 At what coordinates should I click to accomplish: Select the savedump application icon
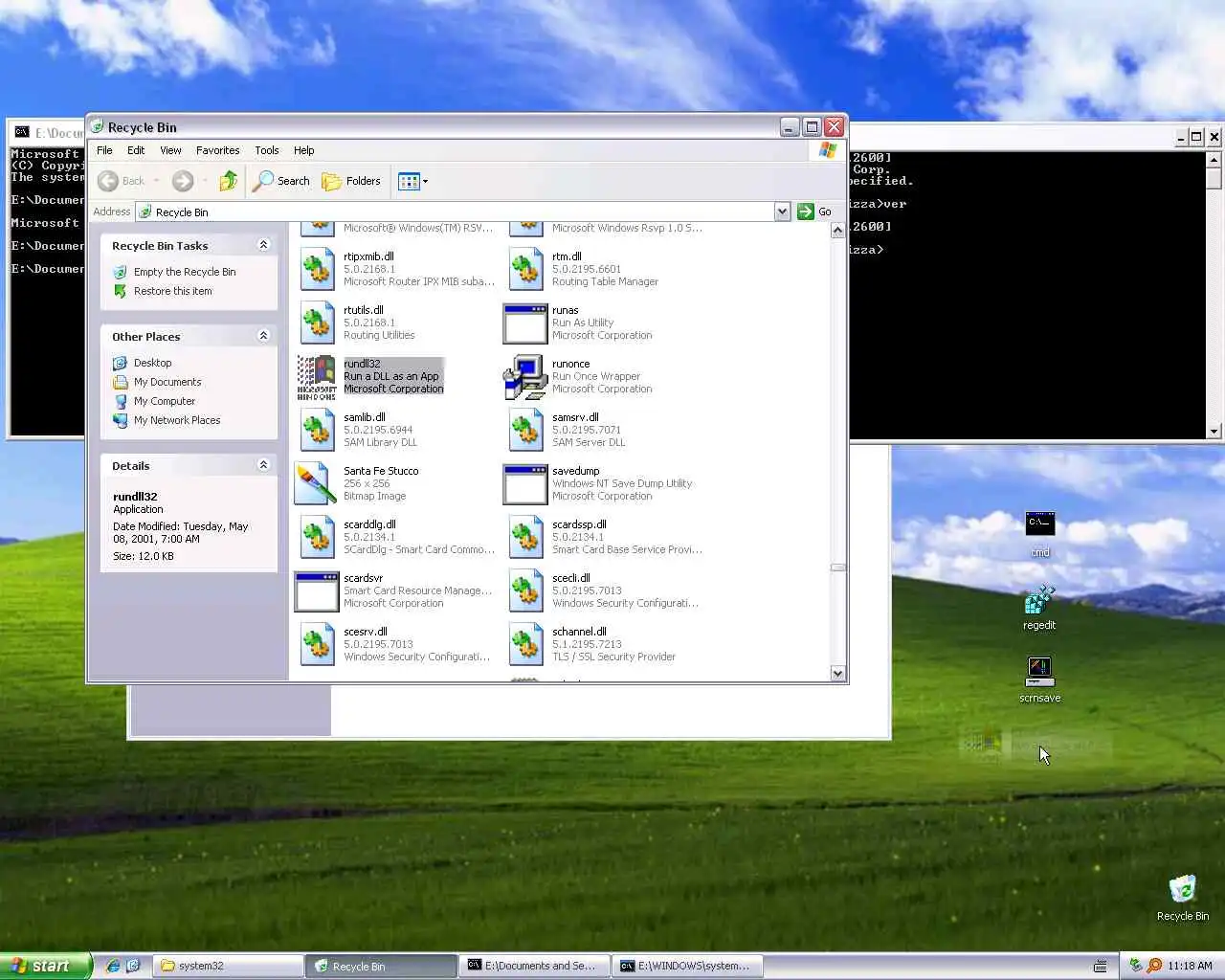tap(524, 484)
